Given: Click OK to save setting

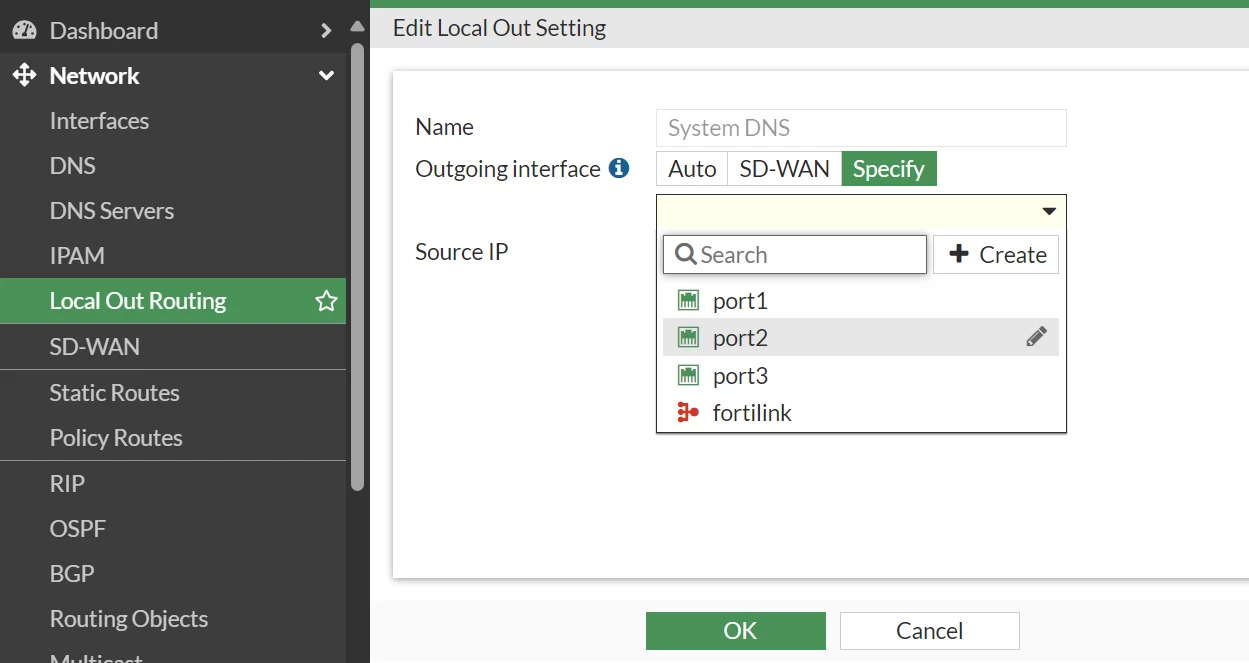Looking at the screenshot, I should point(736,631).
